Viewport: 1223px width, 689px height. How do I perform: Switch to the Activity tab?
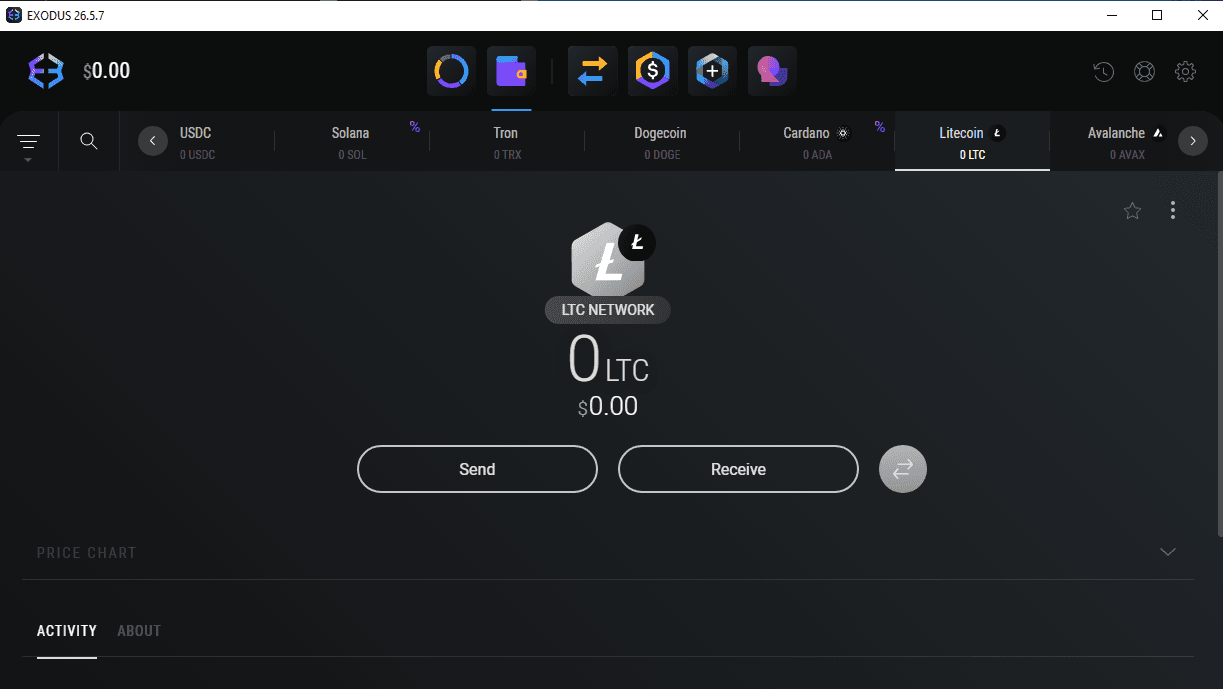point(67,631)
